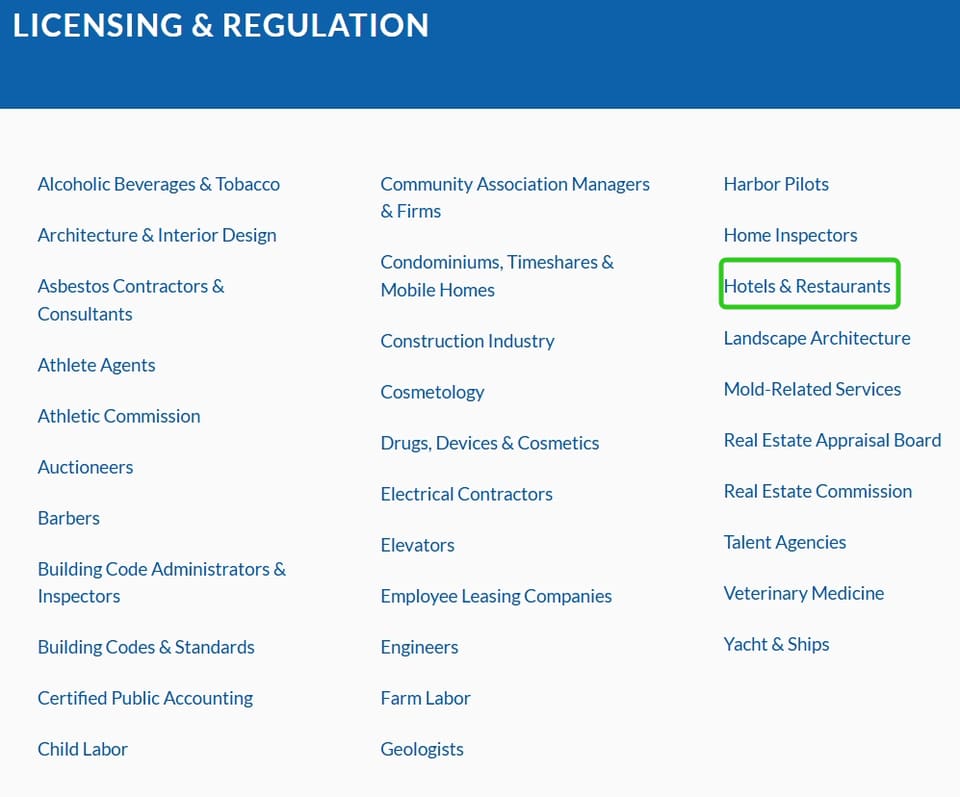
Task: Go to Employee Leasing Companies
Action: coord(496,596)
